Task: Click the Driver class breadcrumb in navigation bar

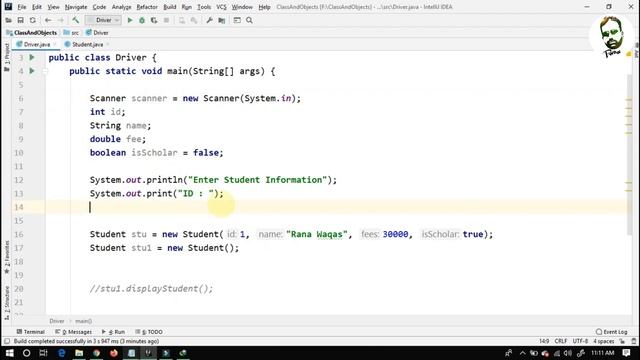Action: pos(97,33)
